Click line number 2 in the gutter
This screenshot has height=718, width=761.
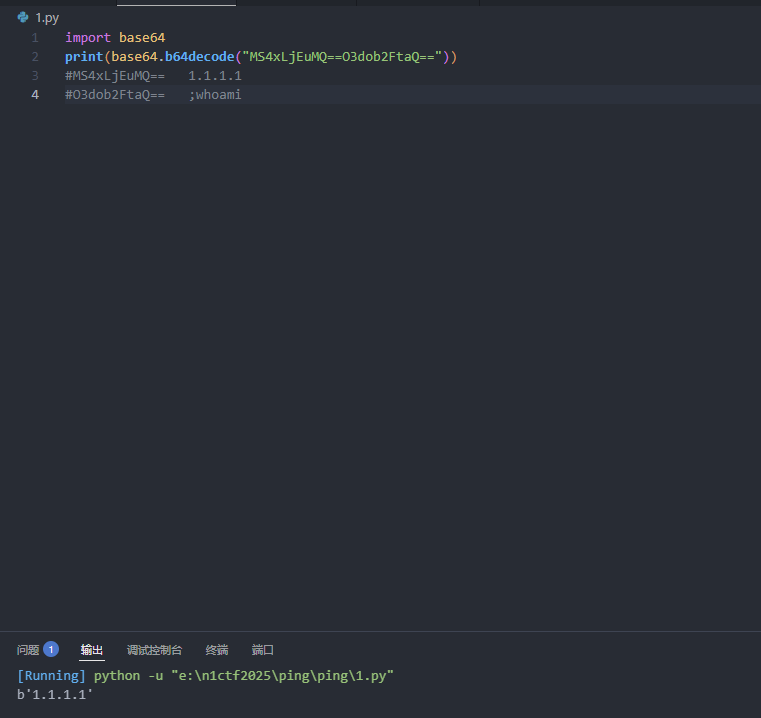click(x=35, y=57)
